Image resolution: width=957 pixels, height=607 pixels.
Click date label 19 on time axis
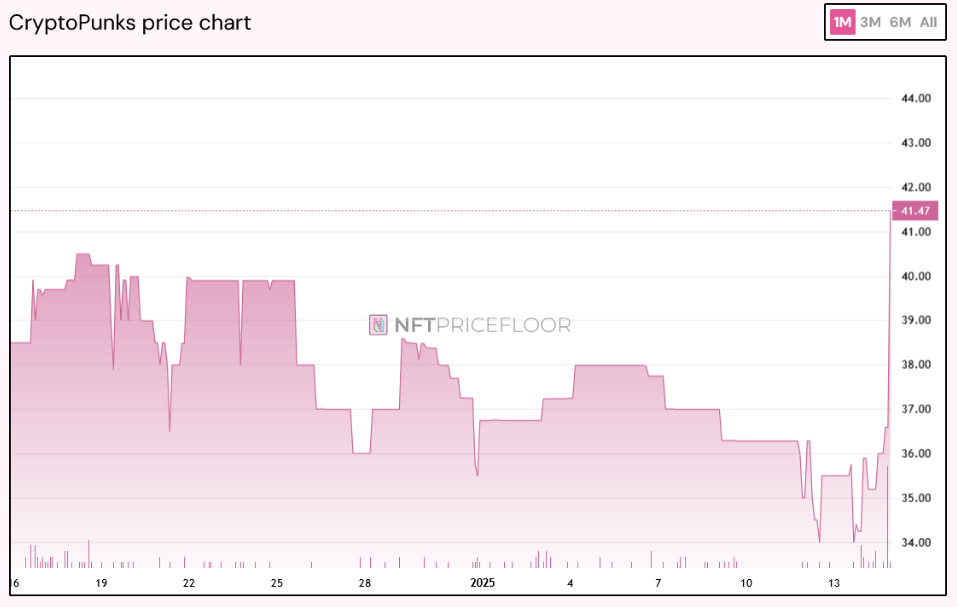point(101,582)
